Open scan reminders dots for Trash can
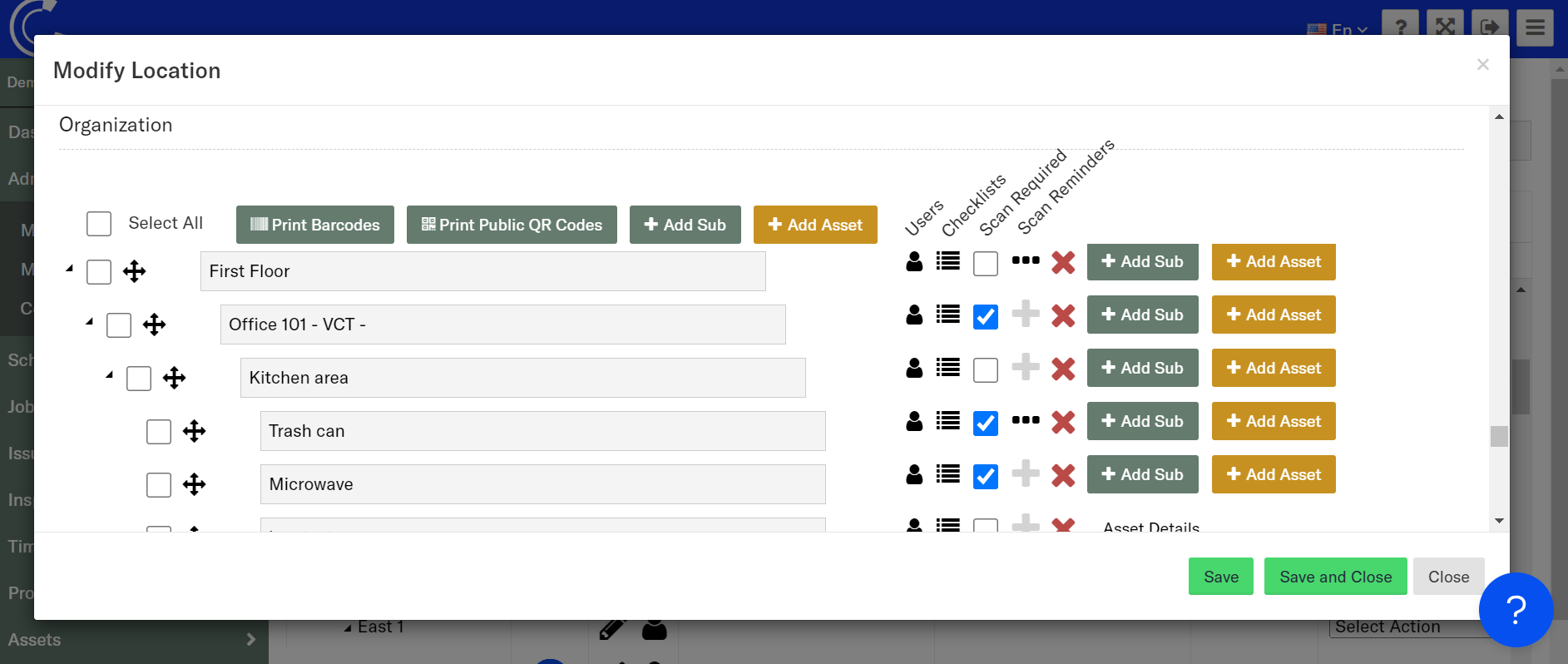This screenshot has width=1568, height=664. 1025,420
